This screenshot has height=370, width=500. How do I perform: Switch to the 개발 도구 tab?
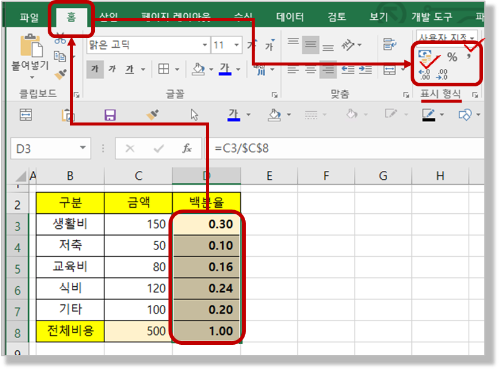point(432,17)
